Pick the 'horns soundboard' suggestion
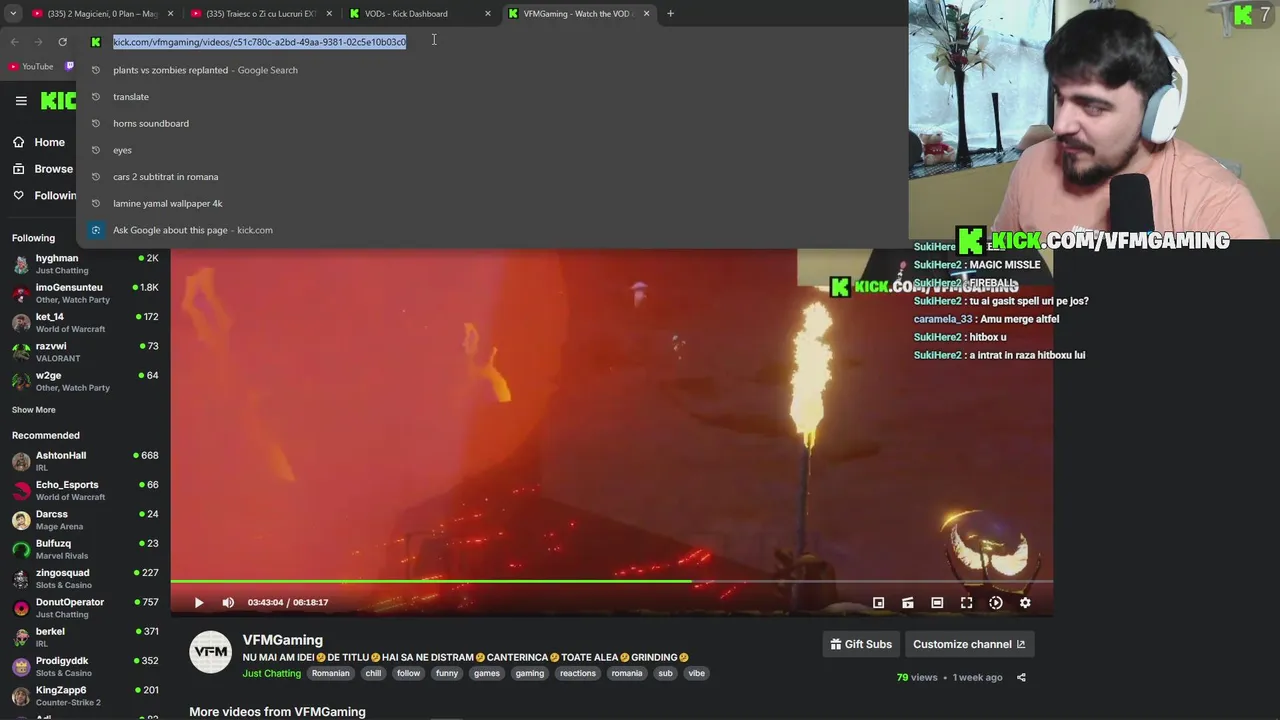Screen dimensions: 1280x720 492,124
